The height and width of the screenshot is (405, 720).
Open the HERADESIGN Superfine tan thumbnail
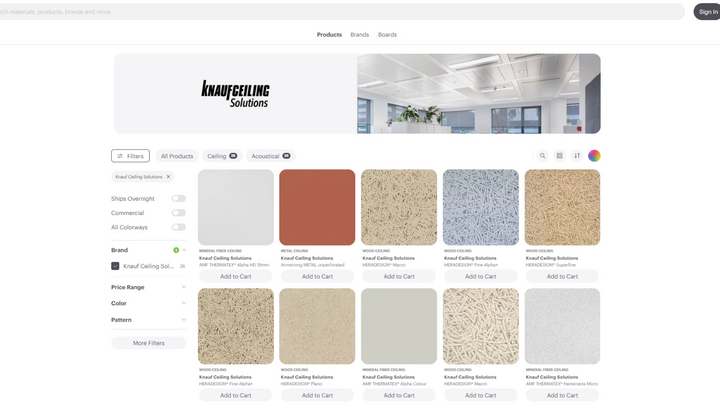point(562,207)
